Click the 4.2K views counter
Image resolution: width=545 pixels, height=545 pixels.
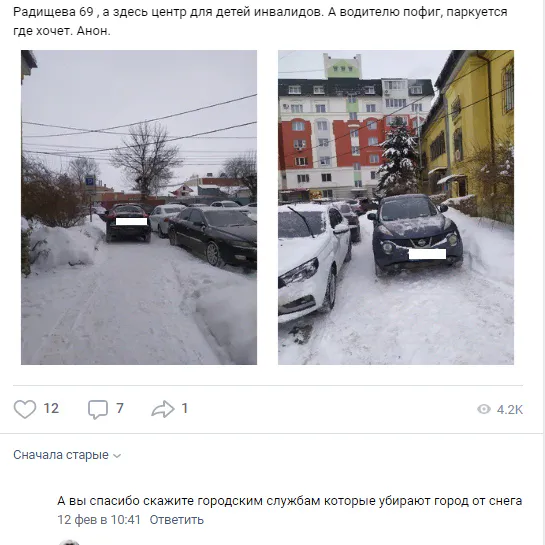[x=510, y=409]
